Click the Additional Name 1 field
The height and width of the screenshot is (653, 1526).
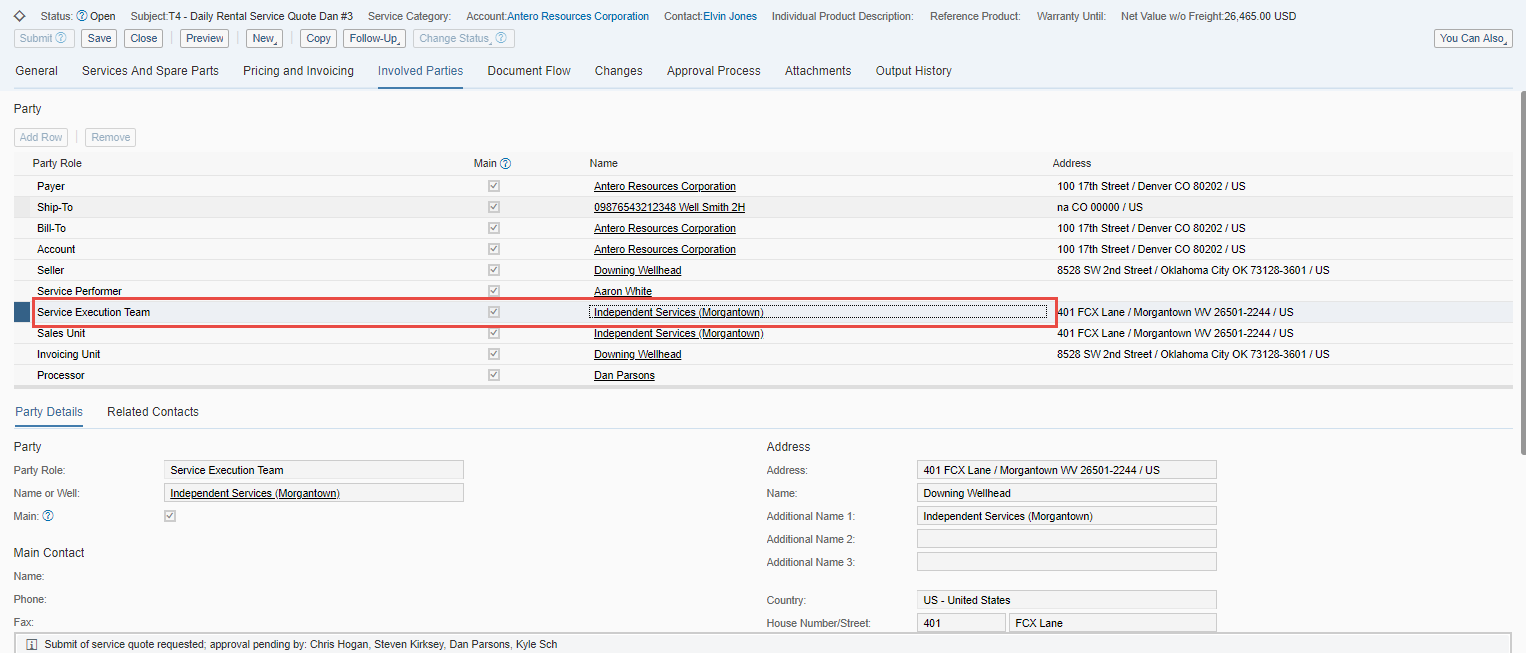(x=1066, y=516)
